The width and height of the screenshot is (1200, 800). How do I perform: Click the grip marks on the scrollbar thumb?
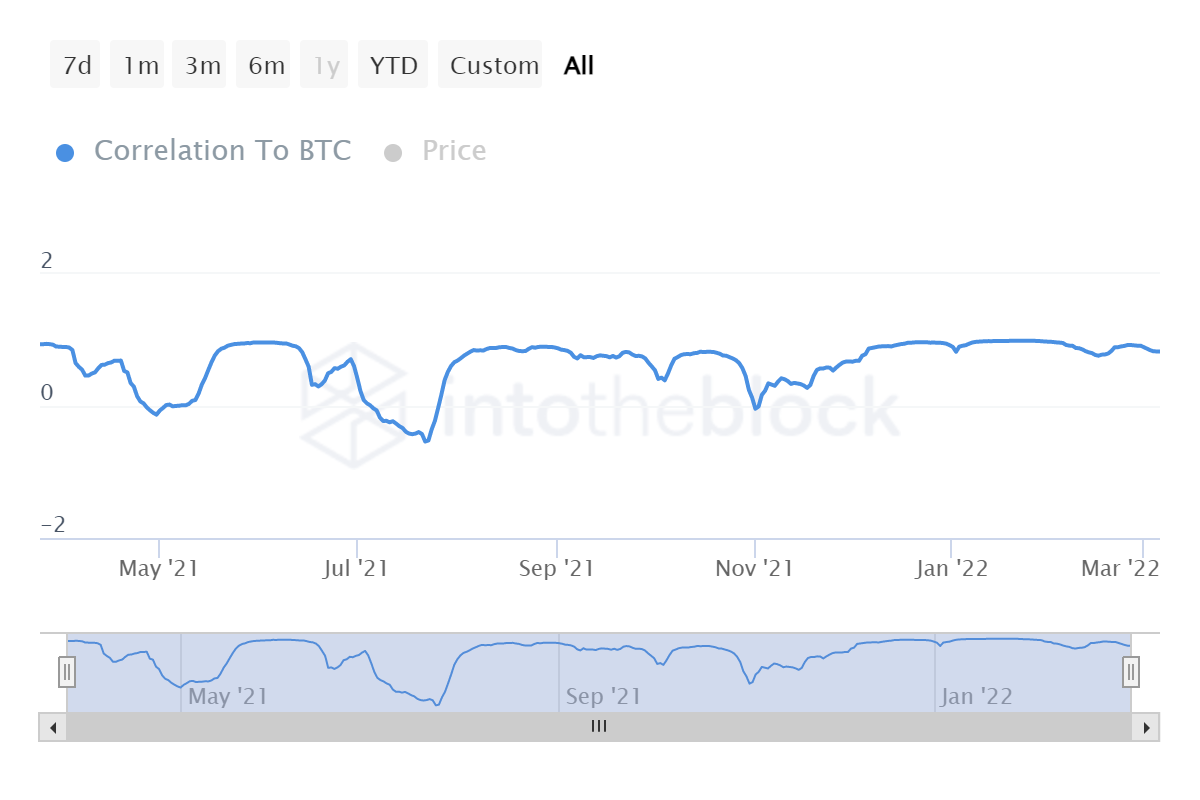598,727
